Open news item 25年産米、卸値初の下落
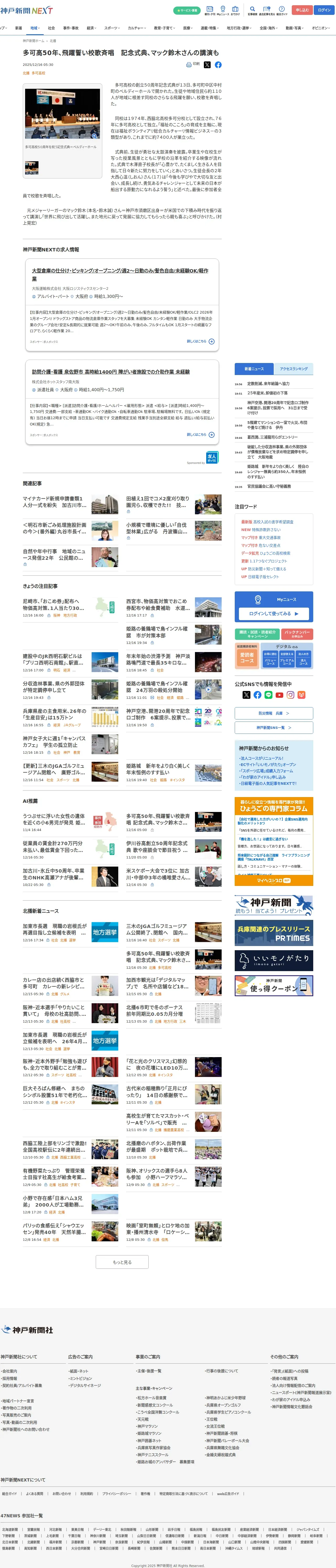This screenshot has width=336, height=1568. (268, 393)
